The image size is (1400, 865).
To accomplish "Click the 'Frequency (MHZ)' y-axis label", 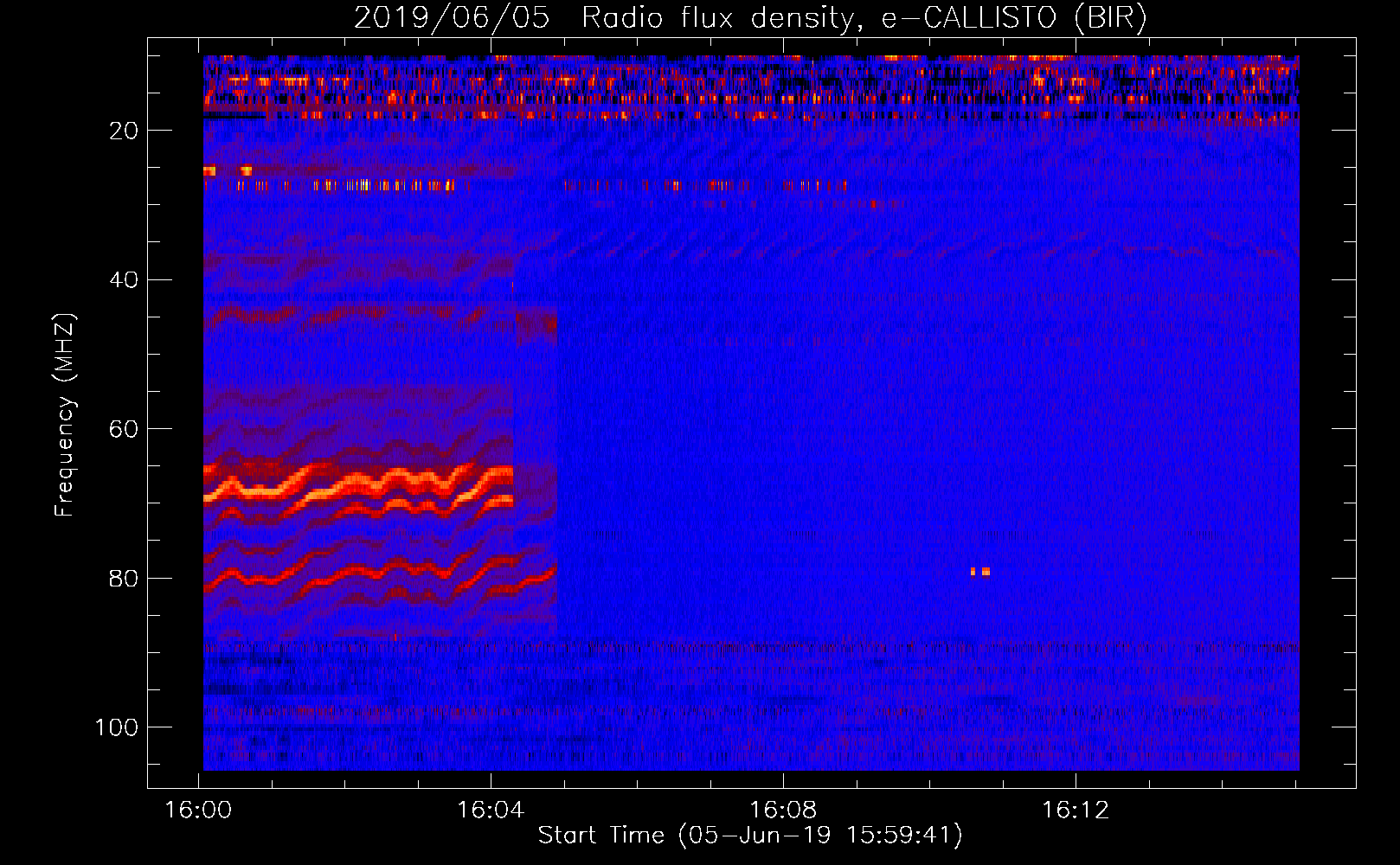I will pos(65,414).
